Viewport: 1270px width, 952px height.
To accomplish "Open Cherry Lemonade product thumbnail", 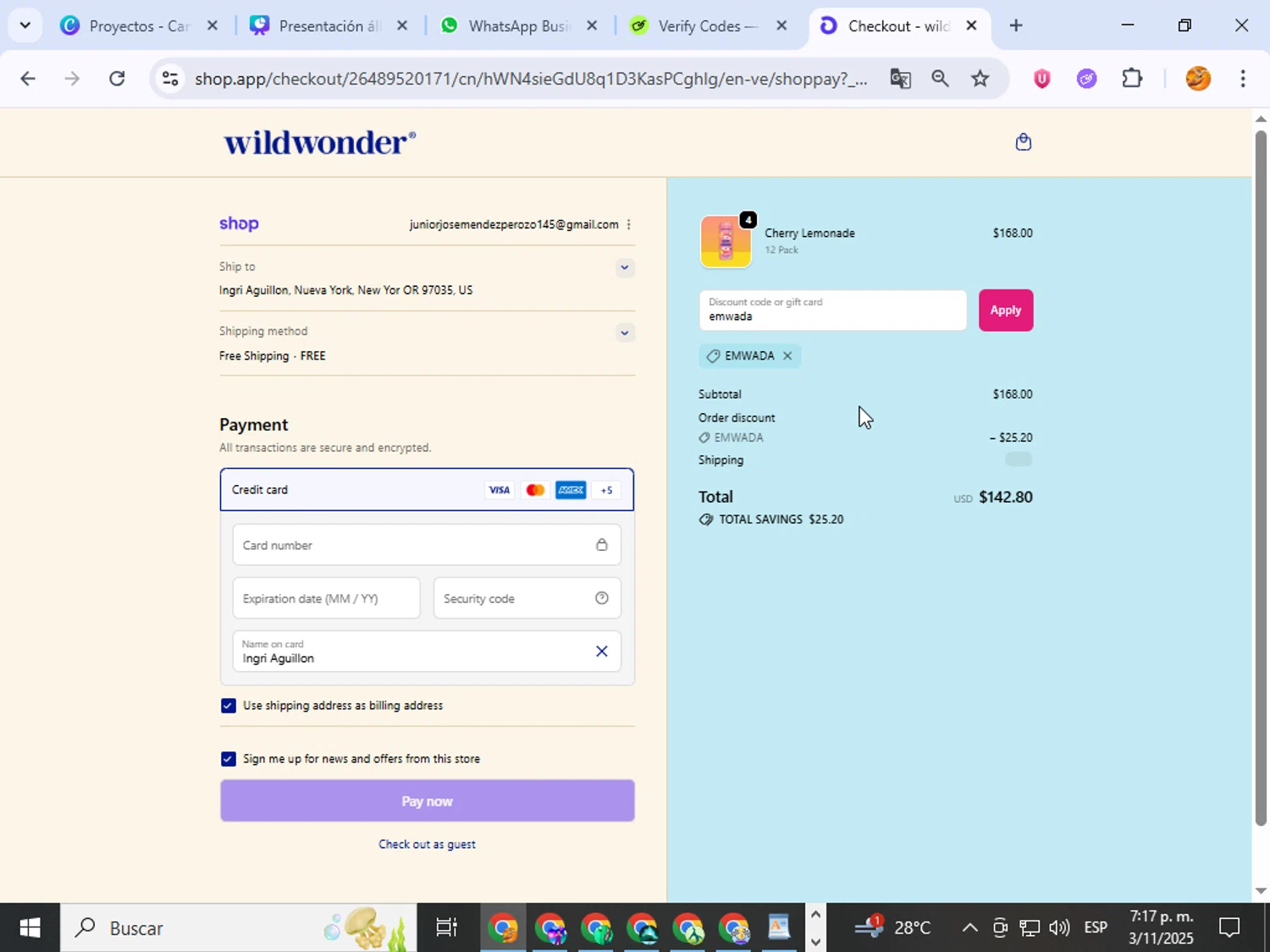I will pyautogui.click(x=726, y=241).
